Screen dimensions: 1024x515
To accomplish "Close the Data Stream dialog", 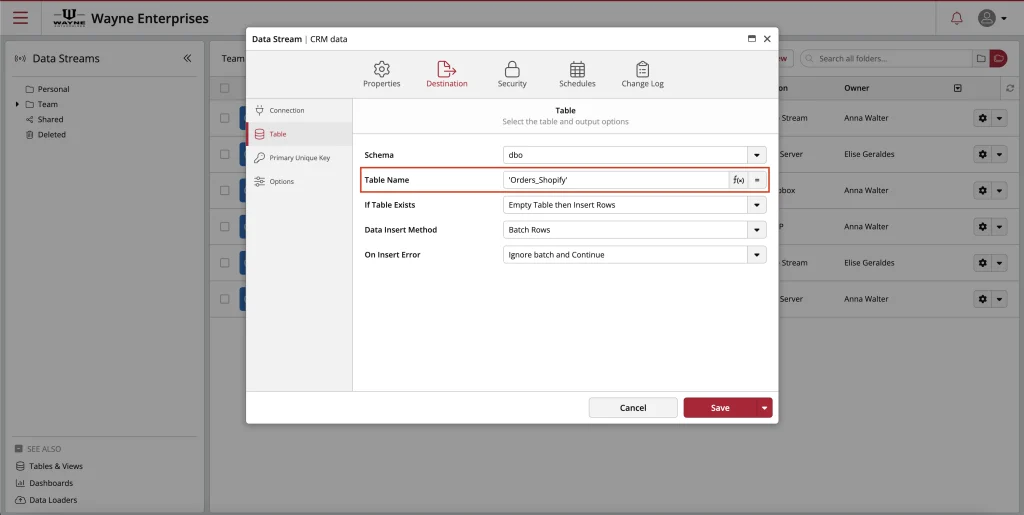I will coord(767,39).
